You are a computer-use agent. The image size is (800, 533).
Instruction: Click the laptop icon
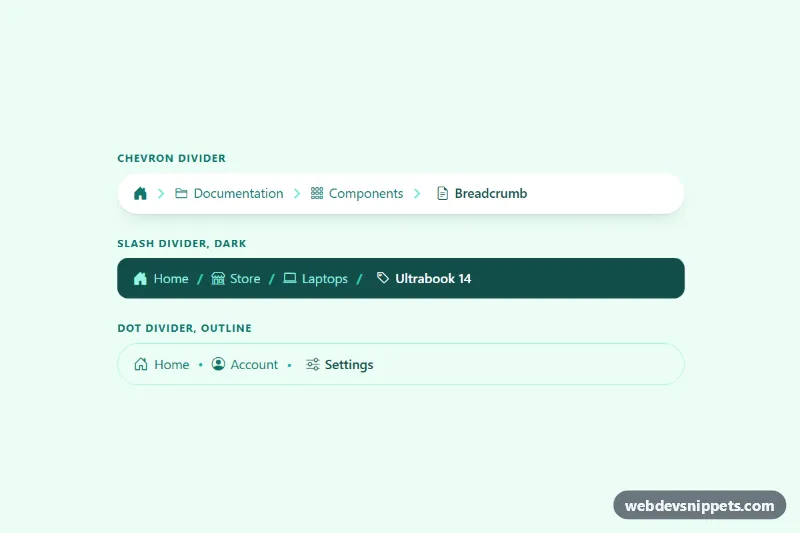290,278
